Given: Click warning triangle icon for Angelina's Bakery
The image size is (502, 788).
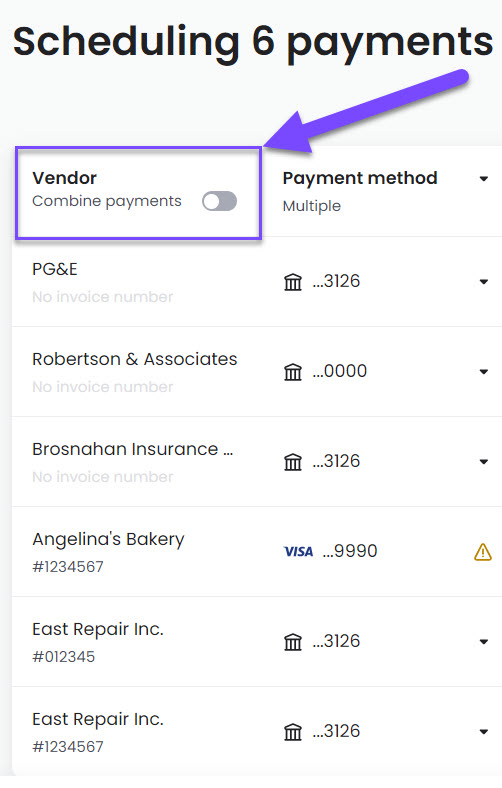Looking at the screenshot, I should [483, 551].
